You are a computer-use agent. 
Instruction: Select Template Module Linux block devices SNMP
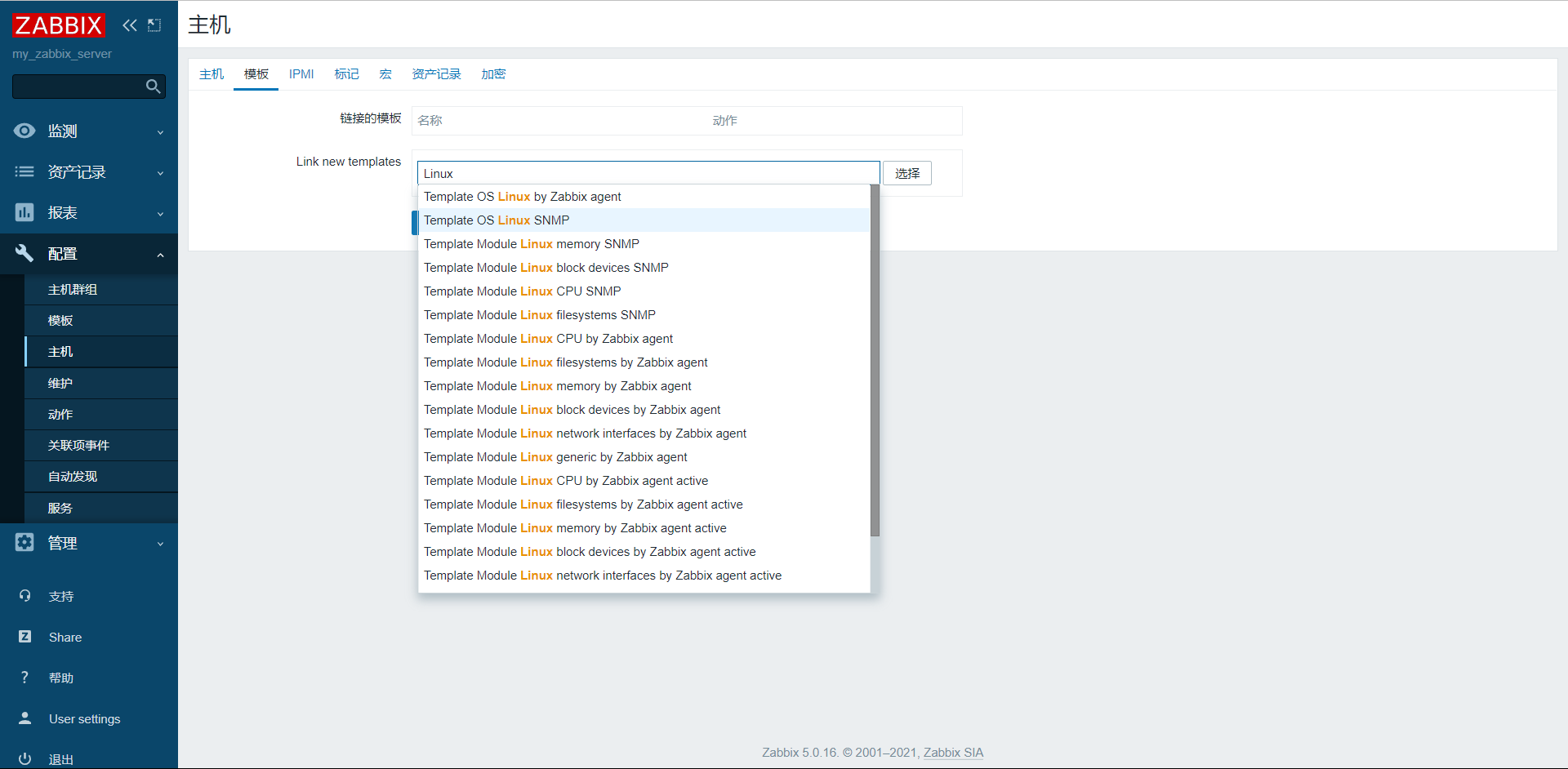coord(644,268)
